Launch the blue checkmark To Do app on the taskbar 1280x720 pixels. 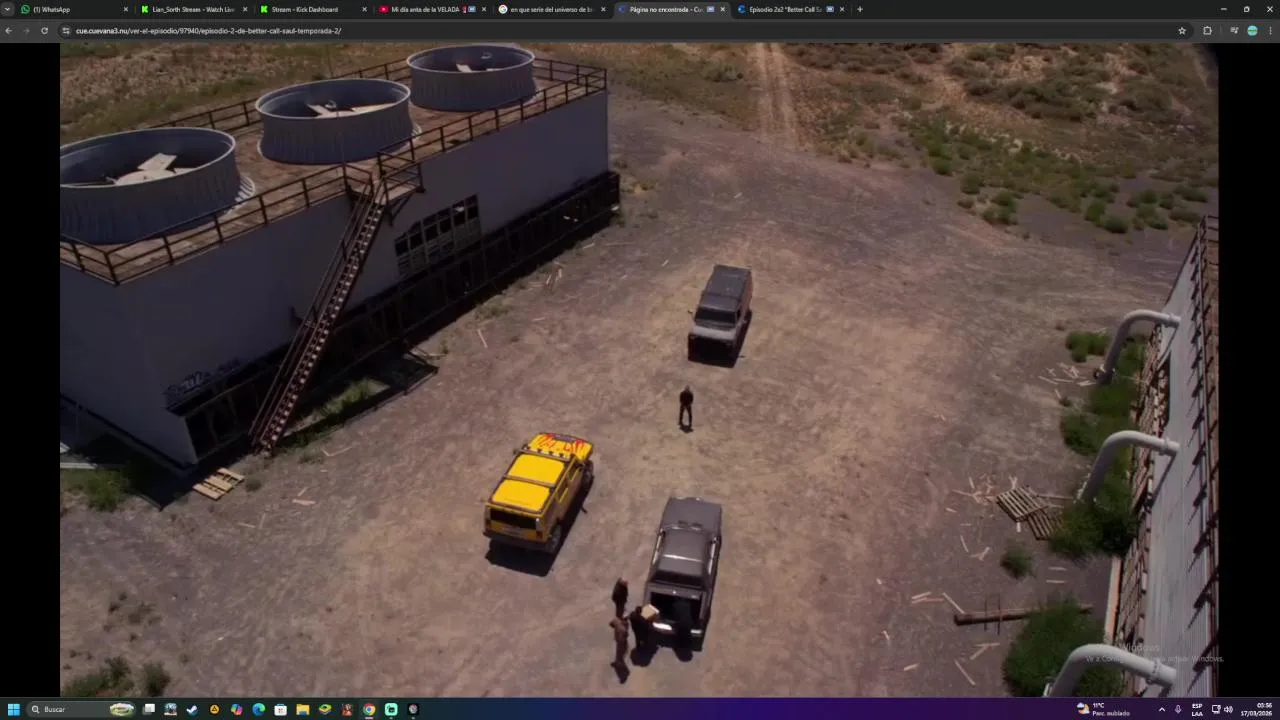192,709
